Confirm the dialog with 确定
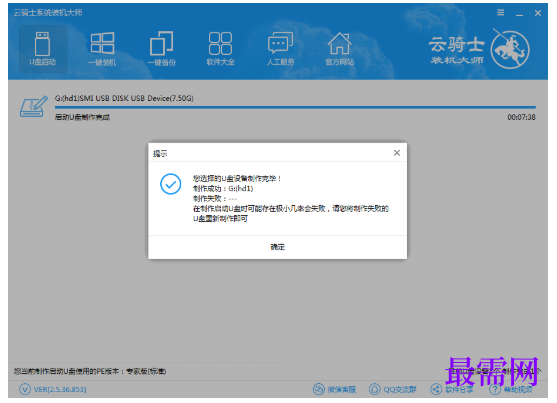Viewport: 557px width, 403px height. [x=277, y=247]
